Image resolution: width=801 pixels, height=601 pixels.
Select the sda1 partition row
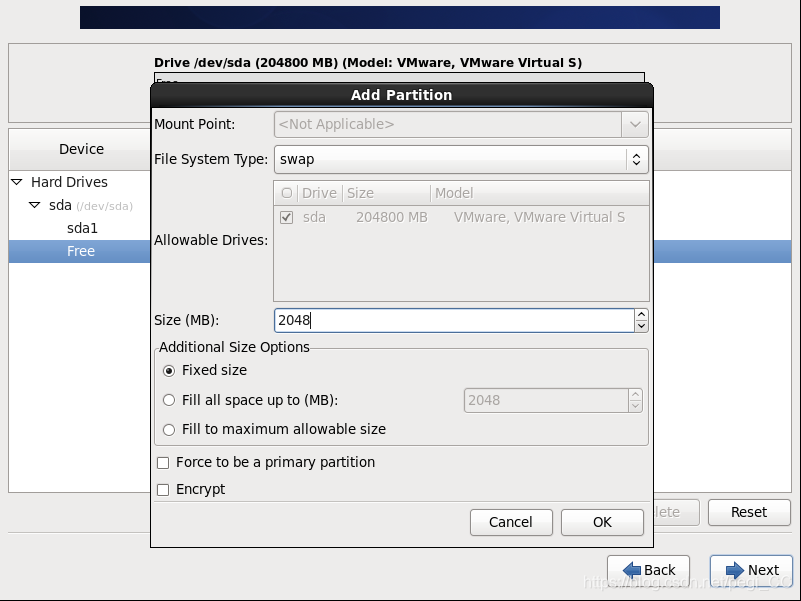[82, 228]
